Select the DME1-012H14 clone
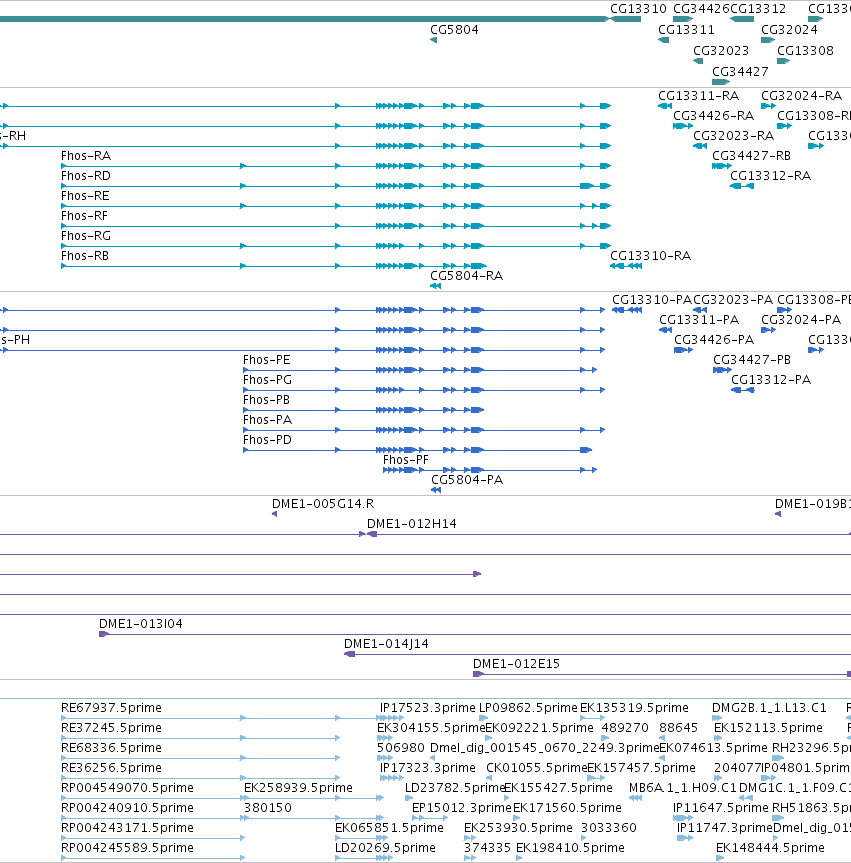 [609, 534]
